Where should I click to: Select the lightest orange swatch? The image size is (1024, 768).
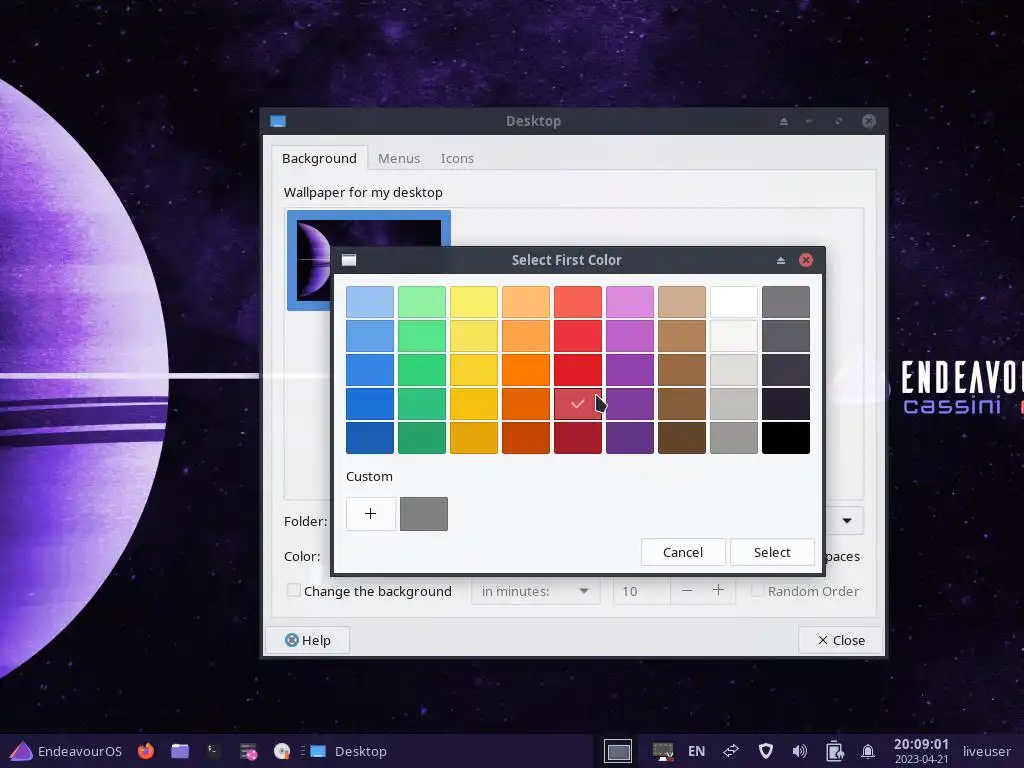[x=526, y=302]
